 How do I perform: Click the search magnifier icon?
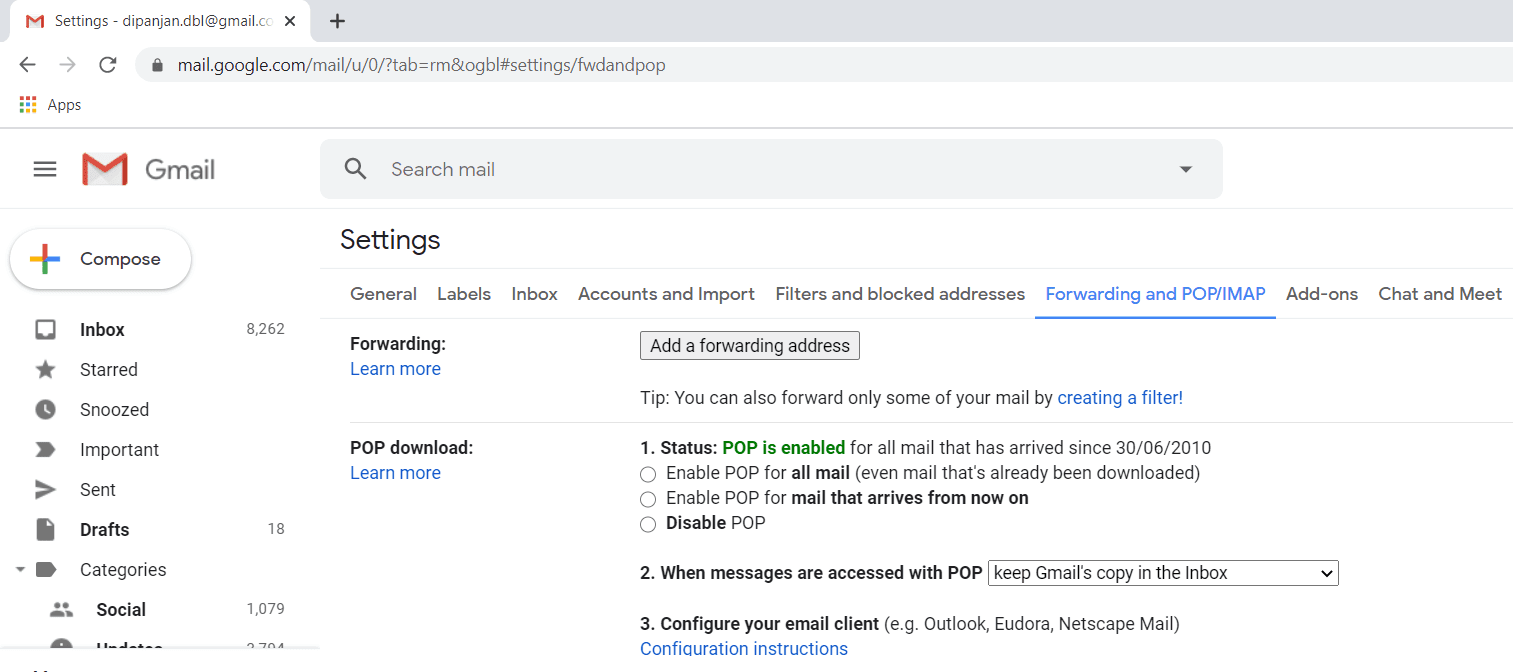click(x=355, y=168)
